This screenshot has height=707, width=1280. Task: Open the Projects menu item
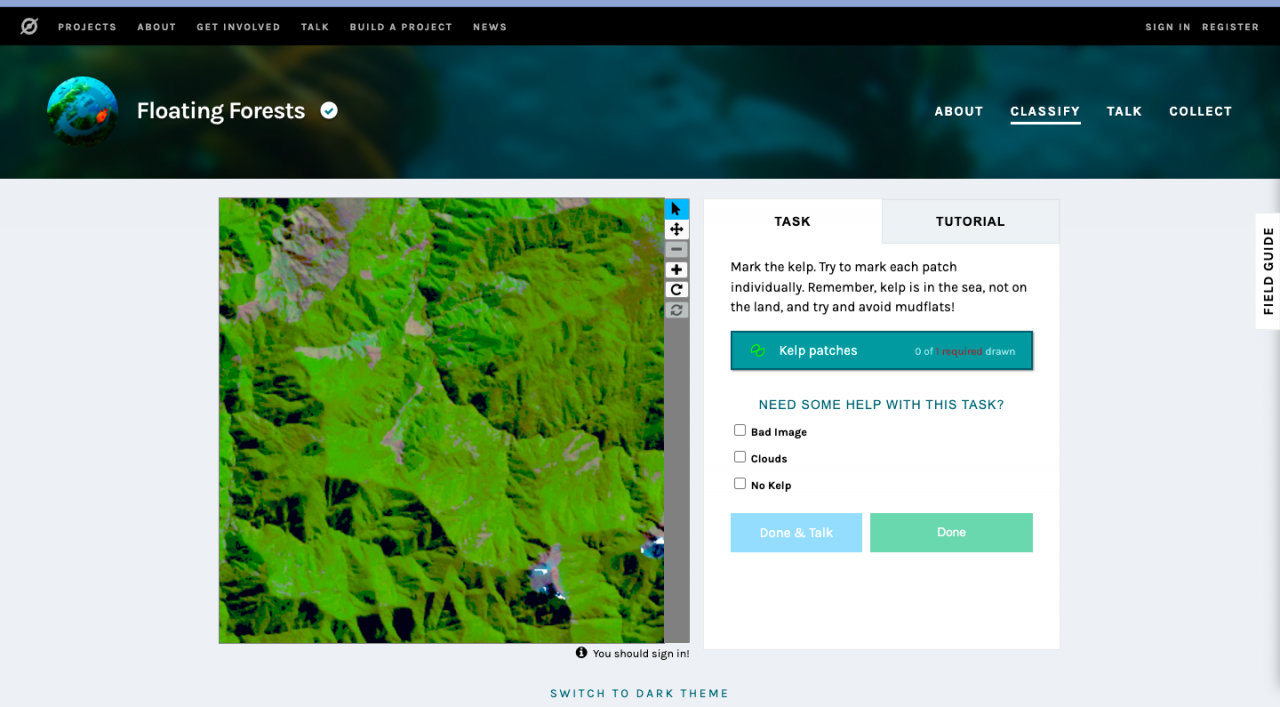tap(87, 27)
